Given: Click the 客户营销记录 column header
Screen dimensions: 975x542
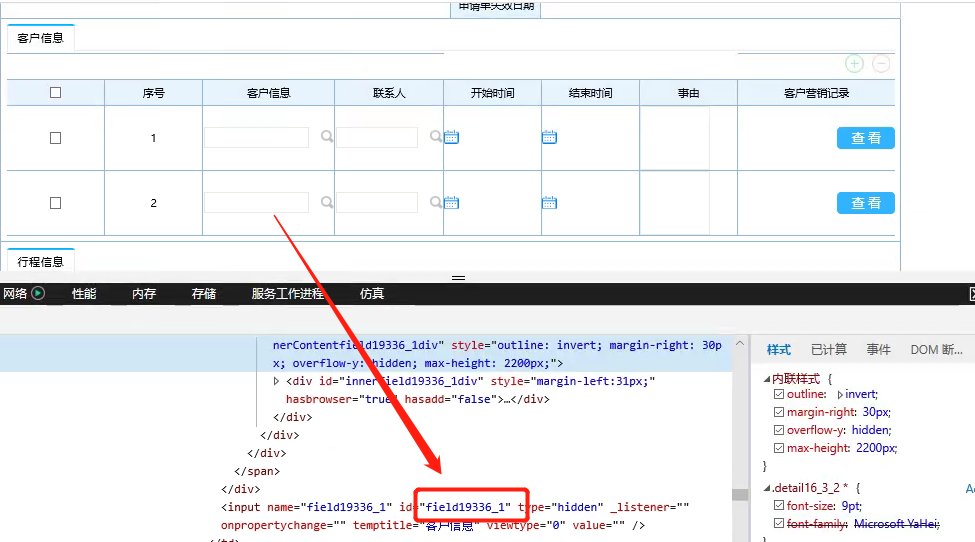Looking at the screenshot, I should 816,93.
